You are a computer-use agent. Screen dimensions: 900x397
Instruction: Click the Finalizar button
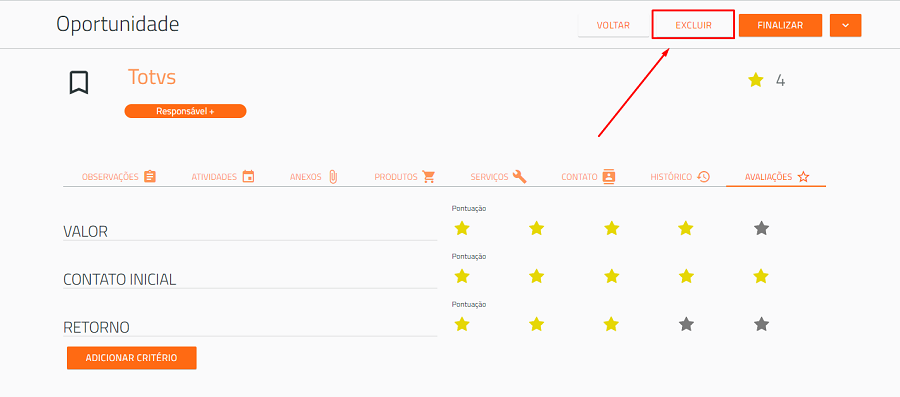780,25
